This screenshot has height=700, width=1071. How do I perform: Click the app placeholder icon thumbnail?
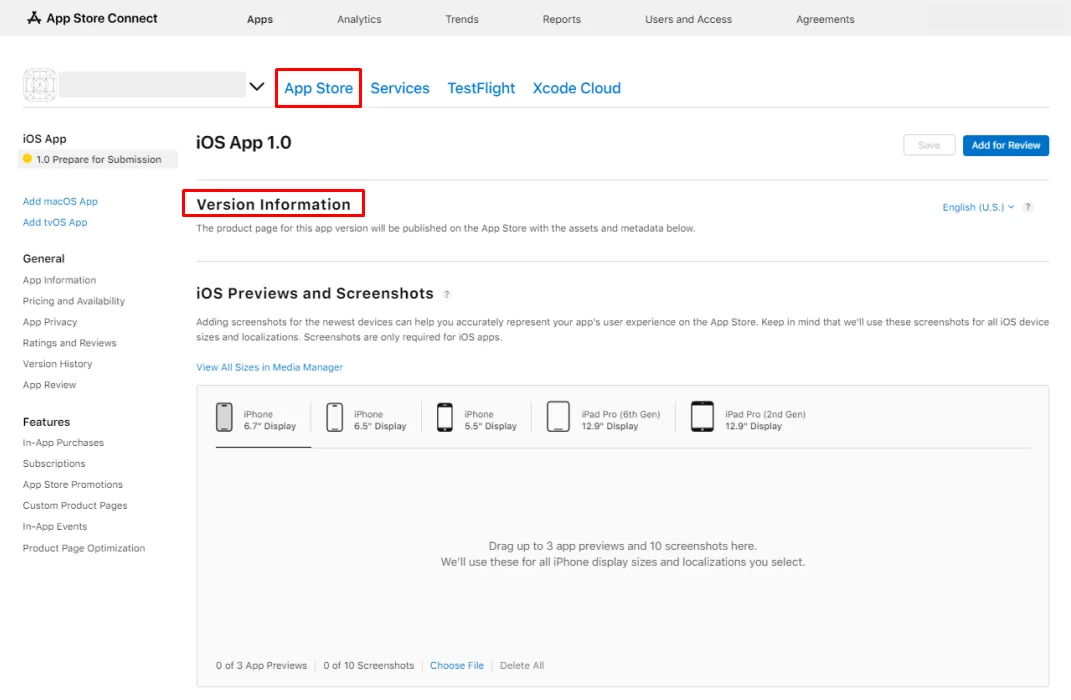[x=40, y=85]
